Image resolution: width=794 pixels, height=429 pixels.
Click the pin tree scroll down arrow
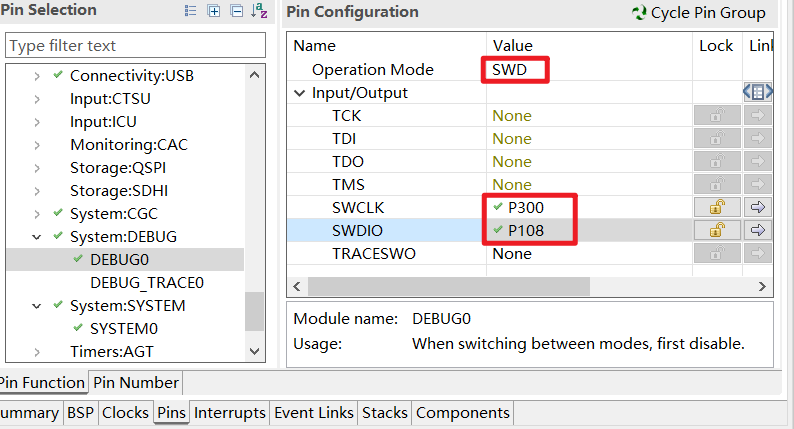tap(255, 351)
